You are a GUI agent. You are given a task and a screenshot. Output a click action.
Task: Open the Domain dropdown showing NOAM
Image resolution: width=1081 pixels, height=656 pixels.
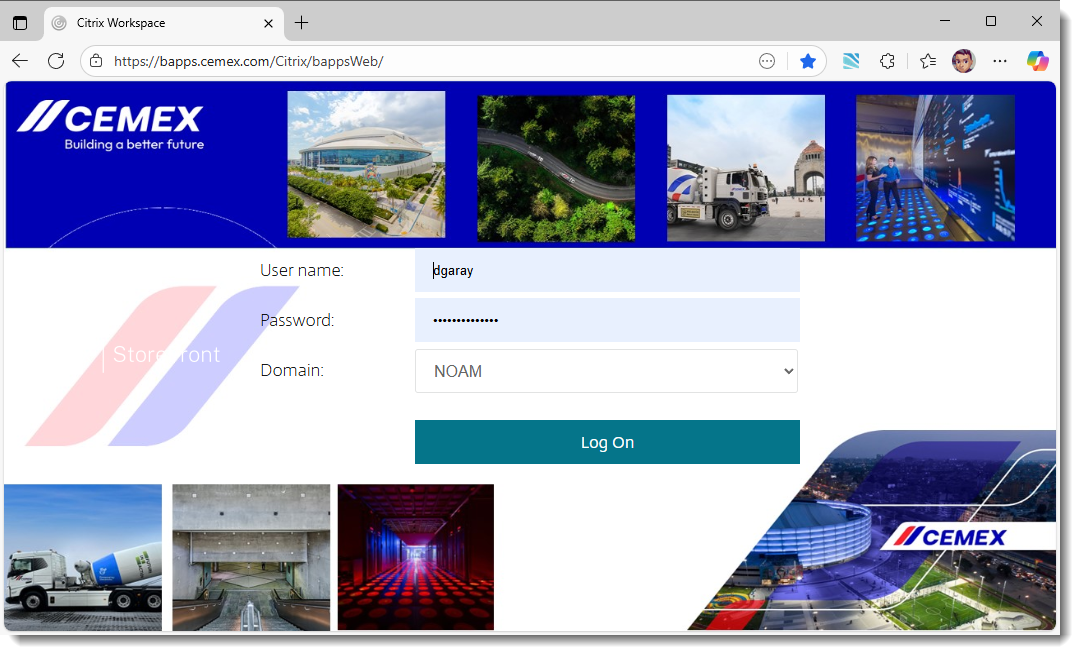606,370
